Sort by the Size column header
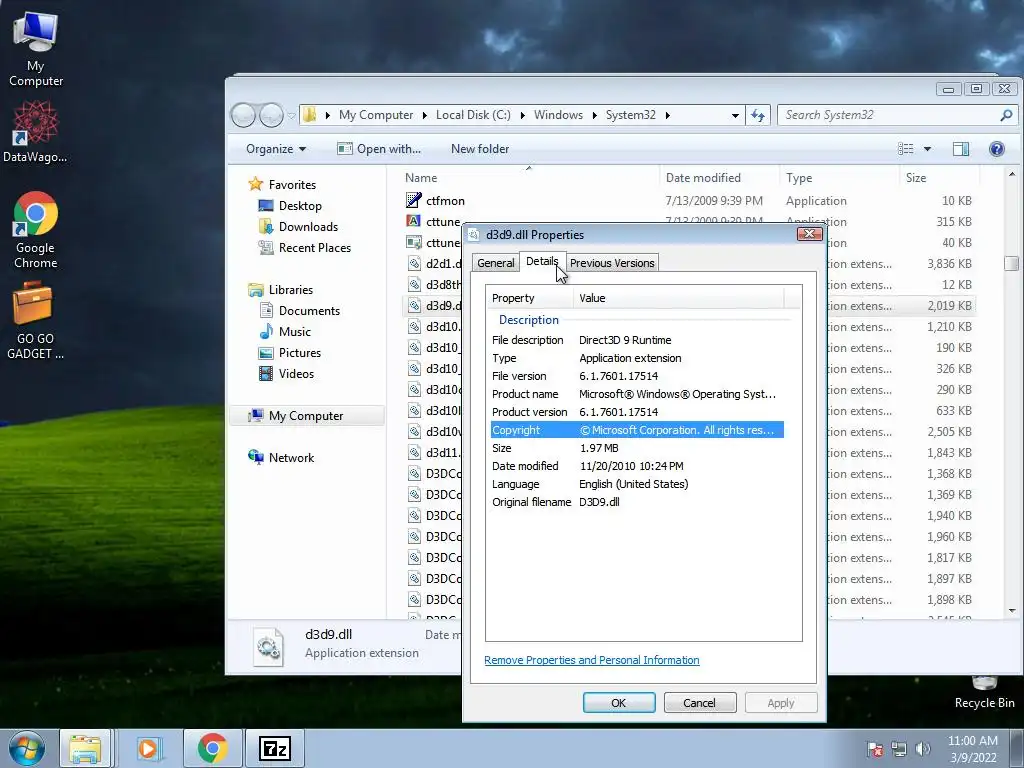The image size is (1024, 768). click(x=938, y=178)
